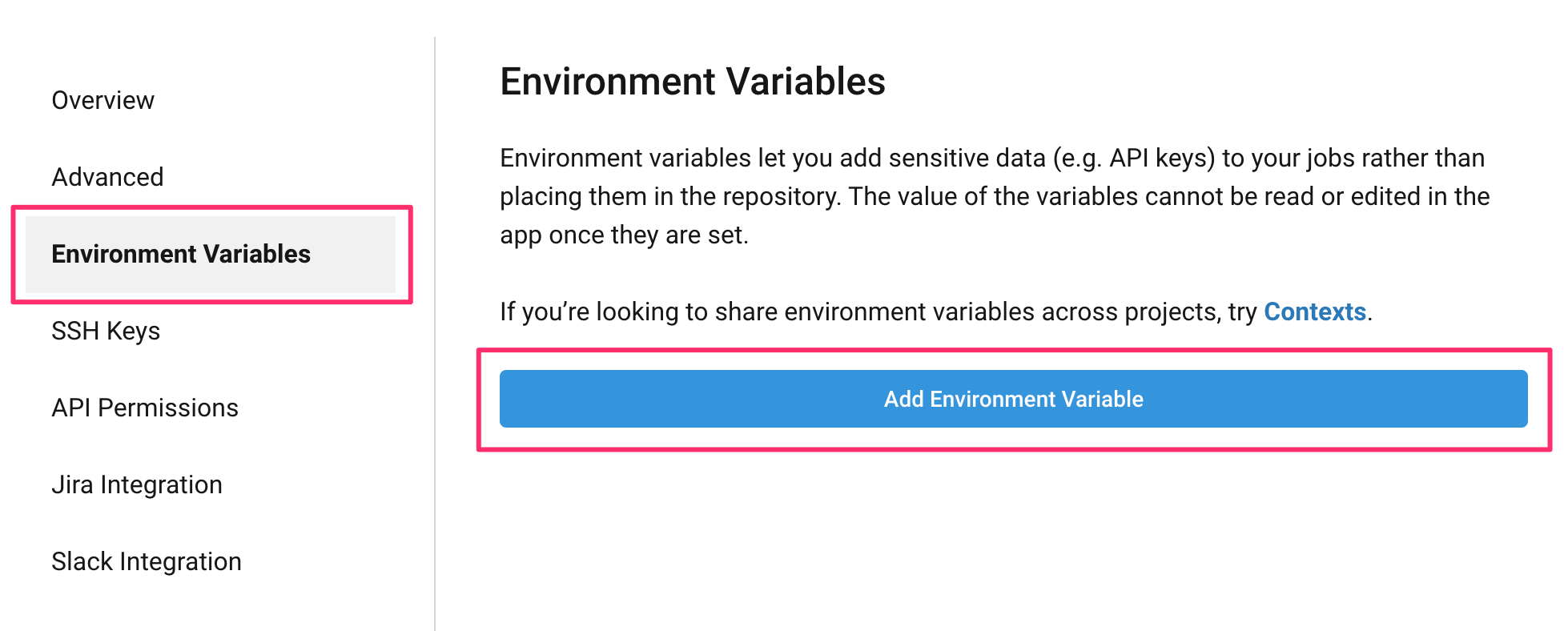Open Slack notification settings
1568x631 pixels.
(x=147, y=561)
